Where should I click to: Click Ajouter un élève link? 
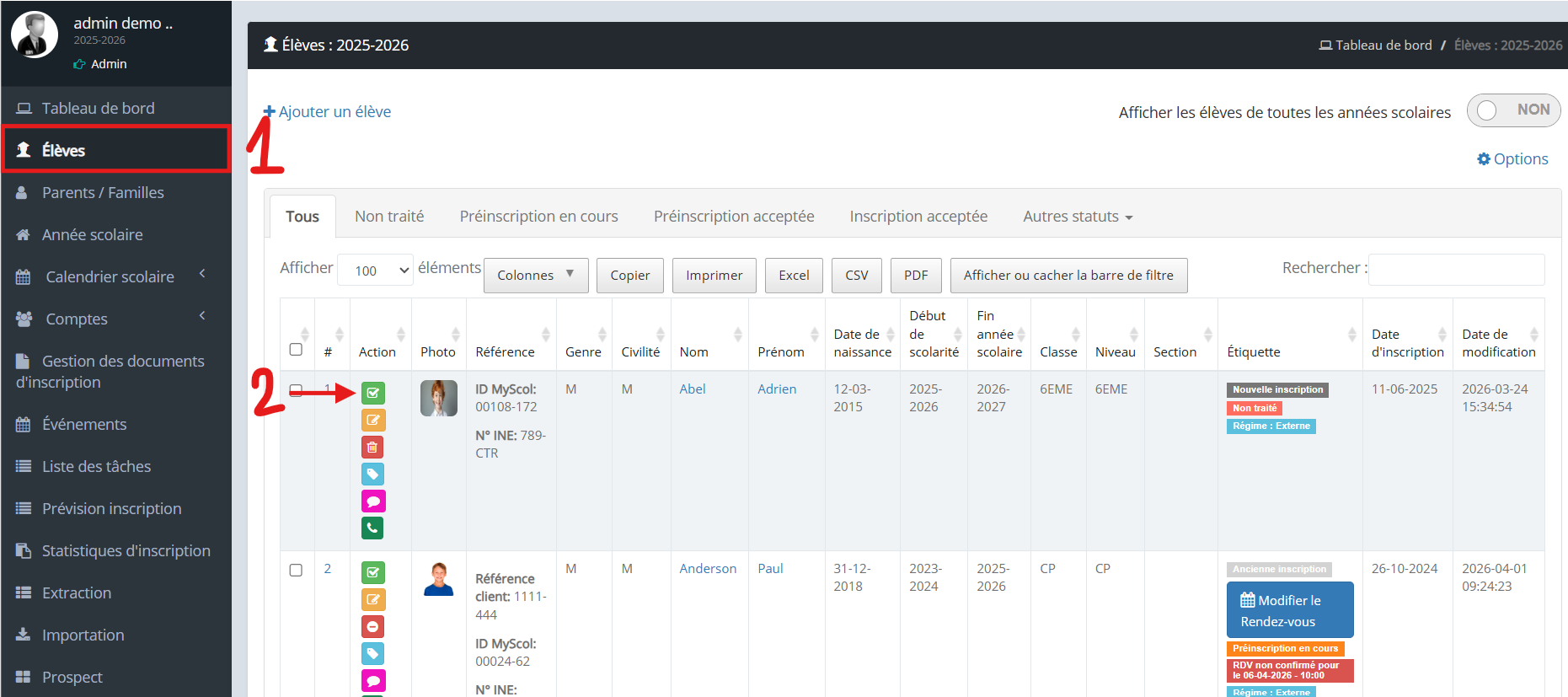(327, 111)
